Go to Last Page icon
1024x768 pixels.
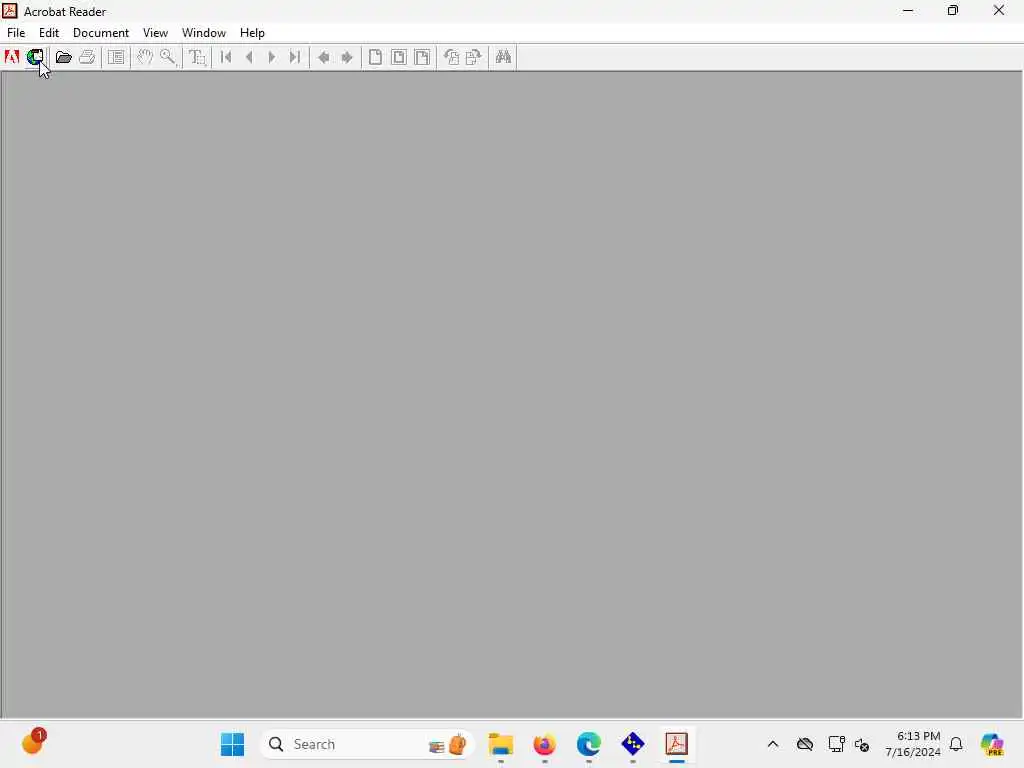(x=295, y=57)
